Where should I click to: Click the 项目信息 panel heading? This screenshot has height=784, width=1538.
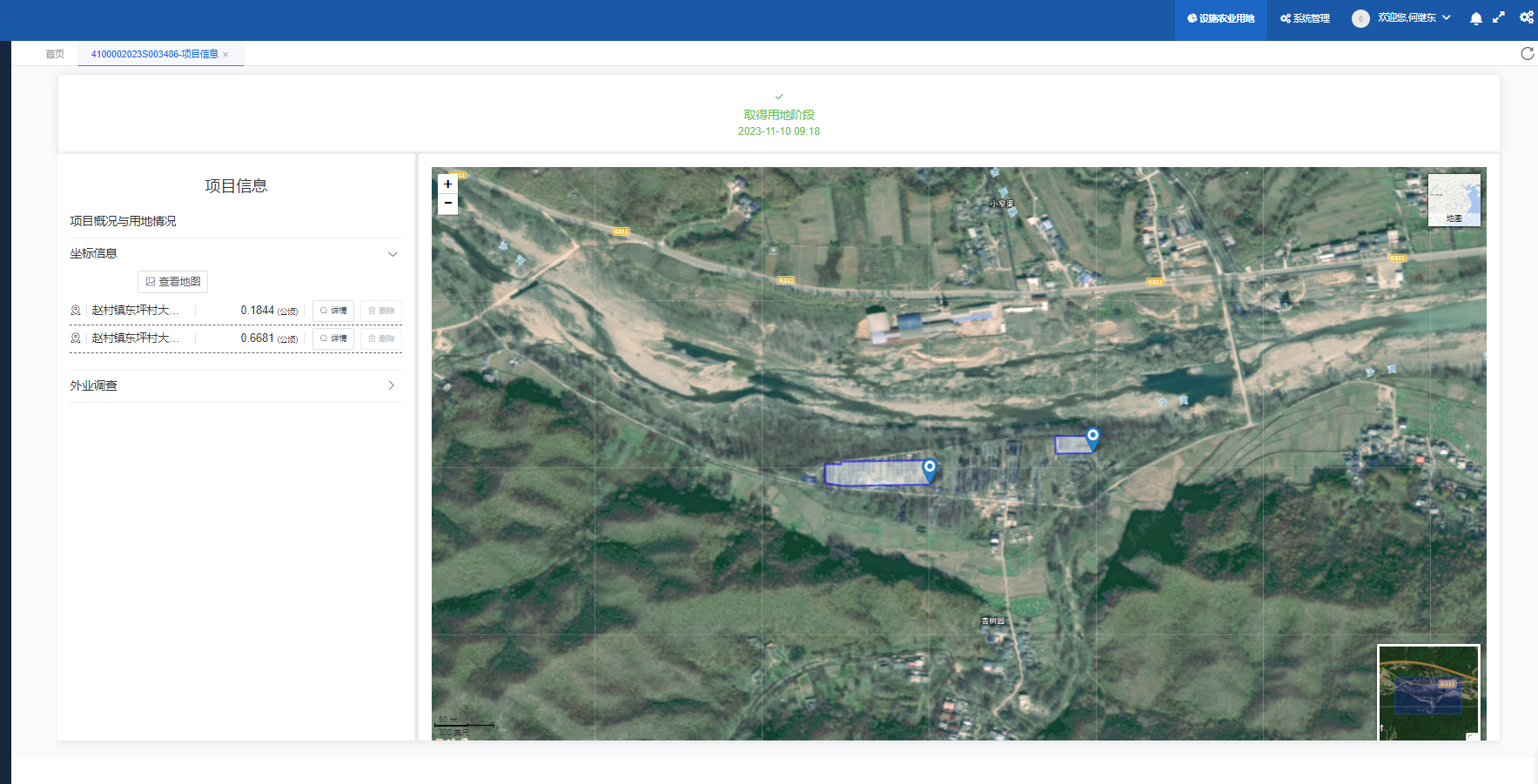click(236, 185)
